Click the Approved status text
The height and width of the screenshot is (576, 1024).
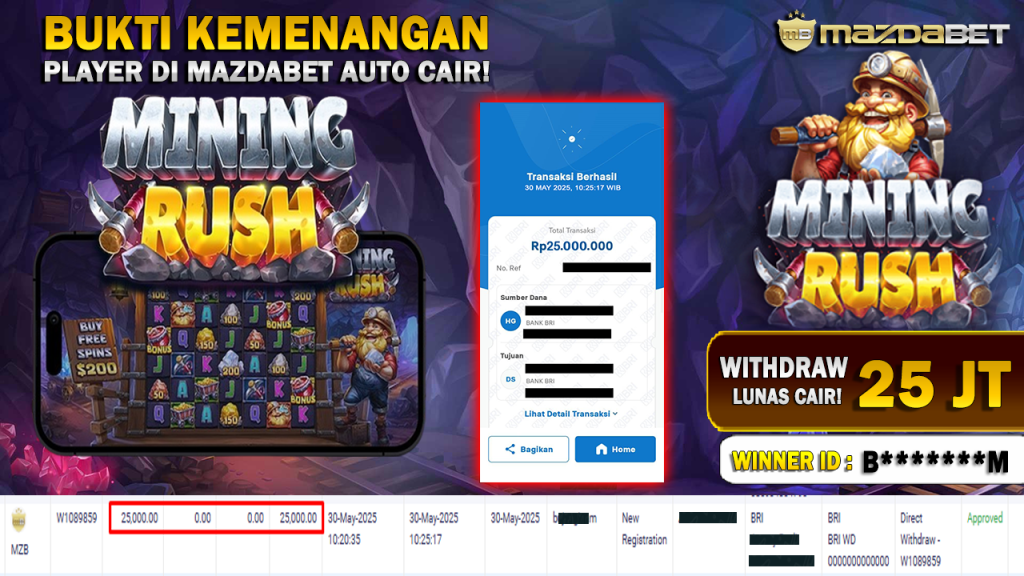point(985,518)
